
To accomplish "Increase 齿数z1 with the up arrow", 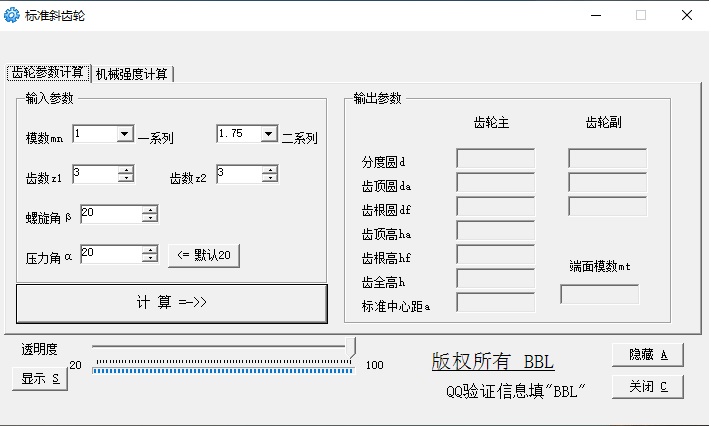I will [x=126, y=170].
